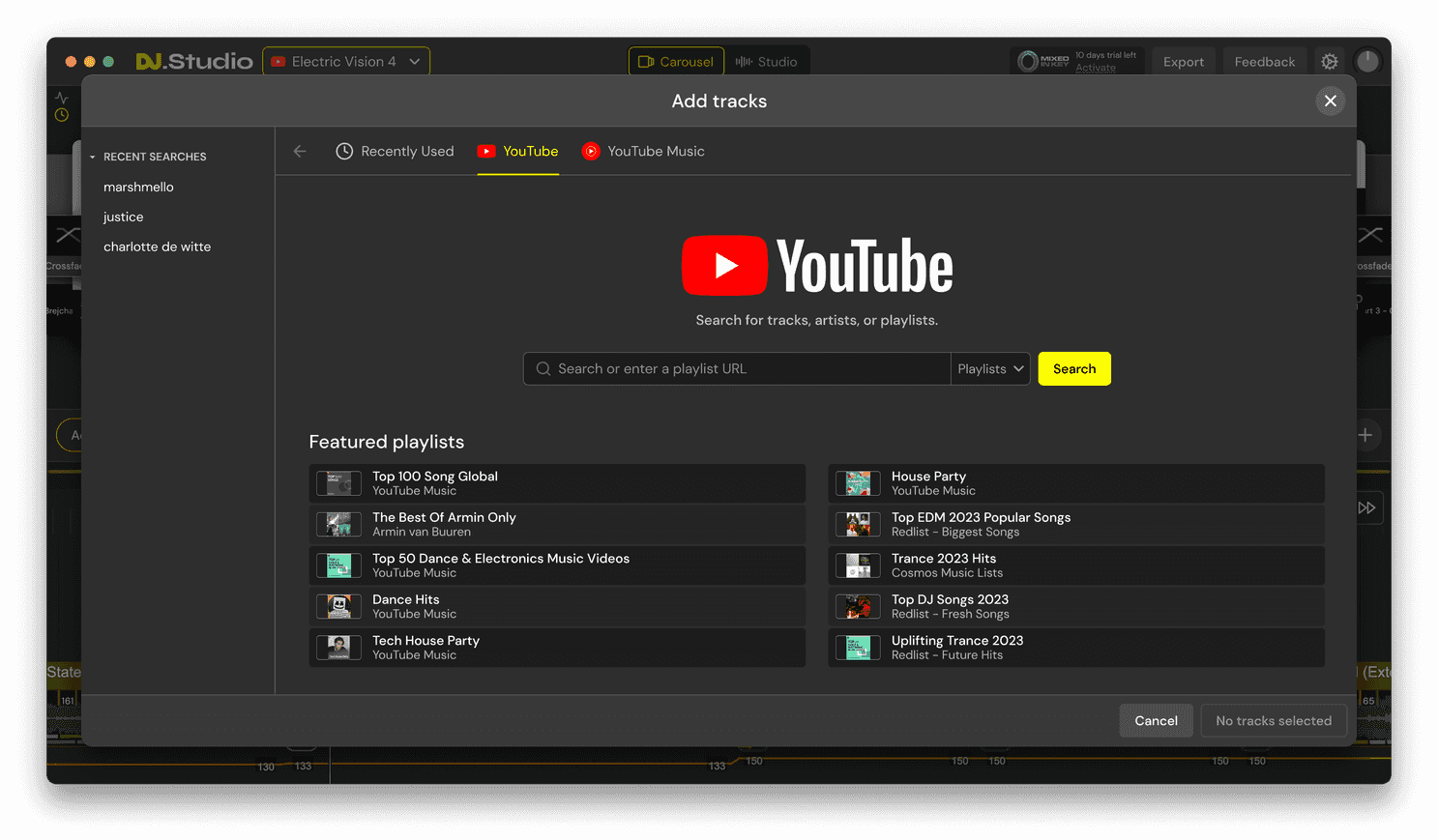Screen dimensions: 1438x840
Task: Click the Cosmos Music Lists subtitle
Action: 947,572
